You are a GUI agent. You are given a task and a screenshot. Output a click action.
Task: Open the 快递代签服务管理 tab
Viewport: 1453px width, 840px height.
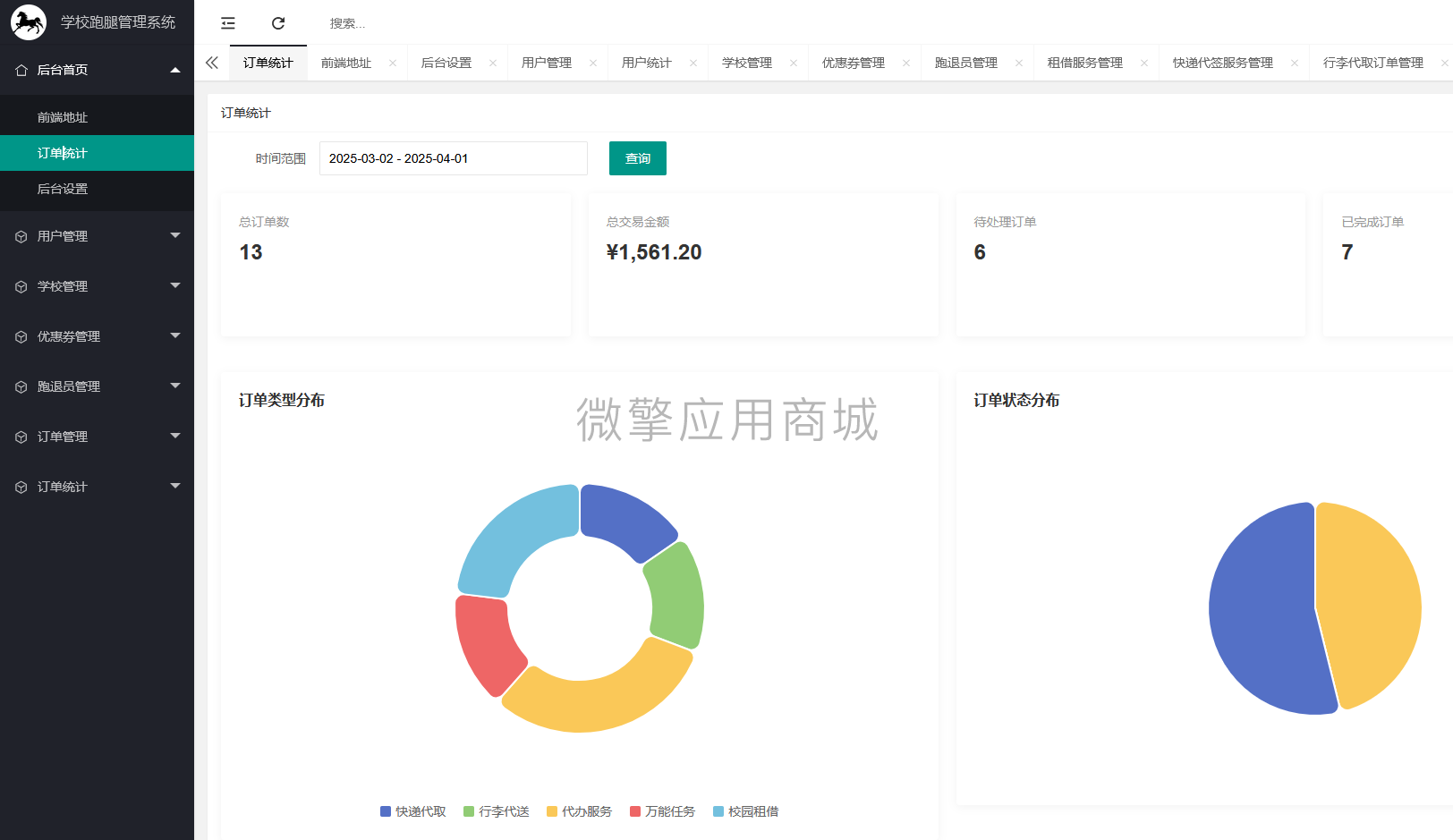tap(1223, 63)
